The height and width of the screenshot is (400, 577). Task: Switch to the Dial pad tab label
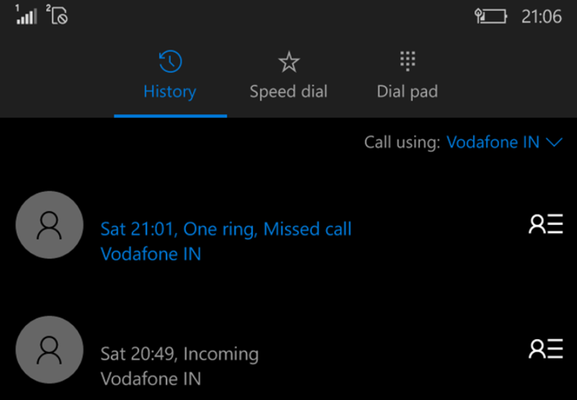tap(407, 92)
